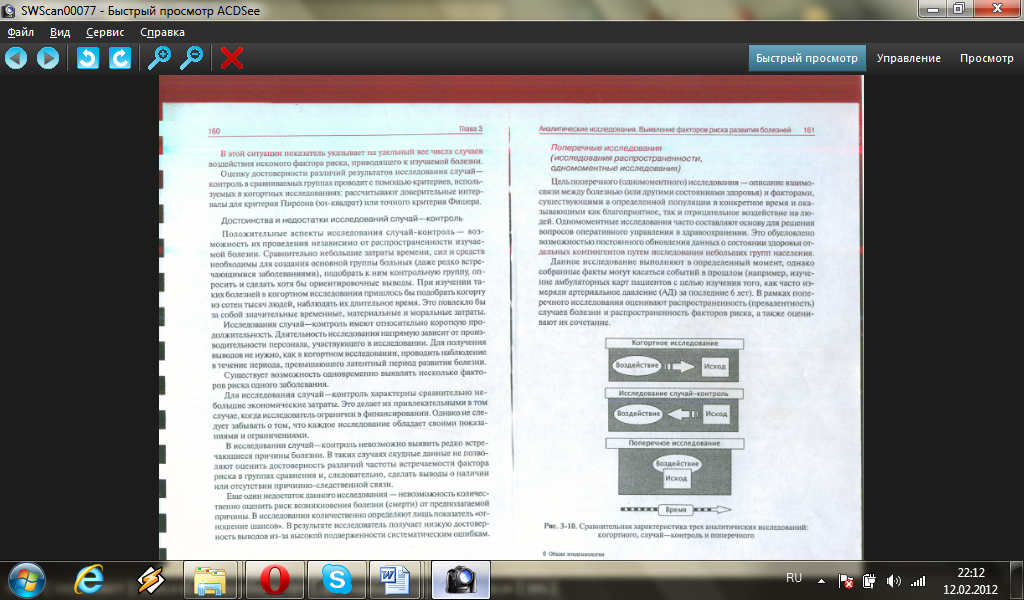Select the Быстрый просмотр mode tab
Viewport: 1024px width, 600px height.
point(807,58)
